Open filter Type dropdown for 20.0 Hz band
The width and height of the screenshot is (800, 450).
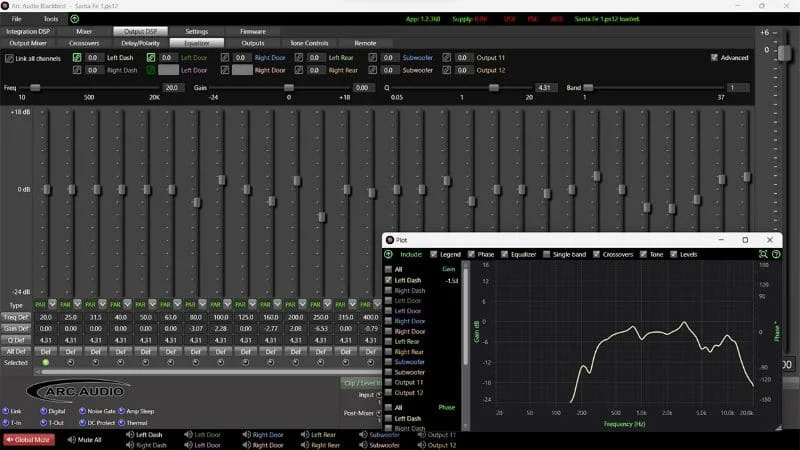(x=53, y=304)
